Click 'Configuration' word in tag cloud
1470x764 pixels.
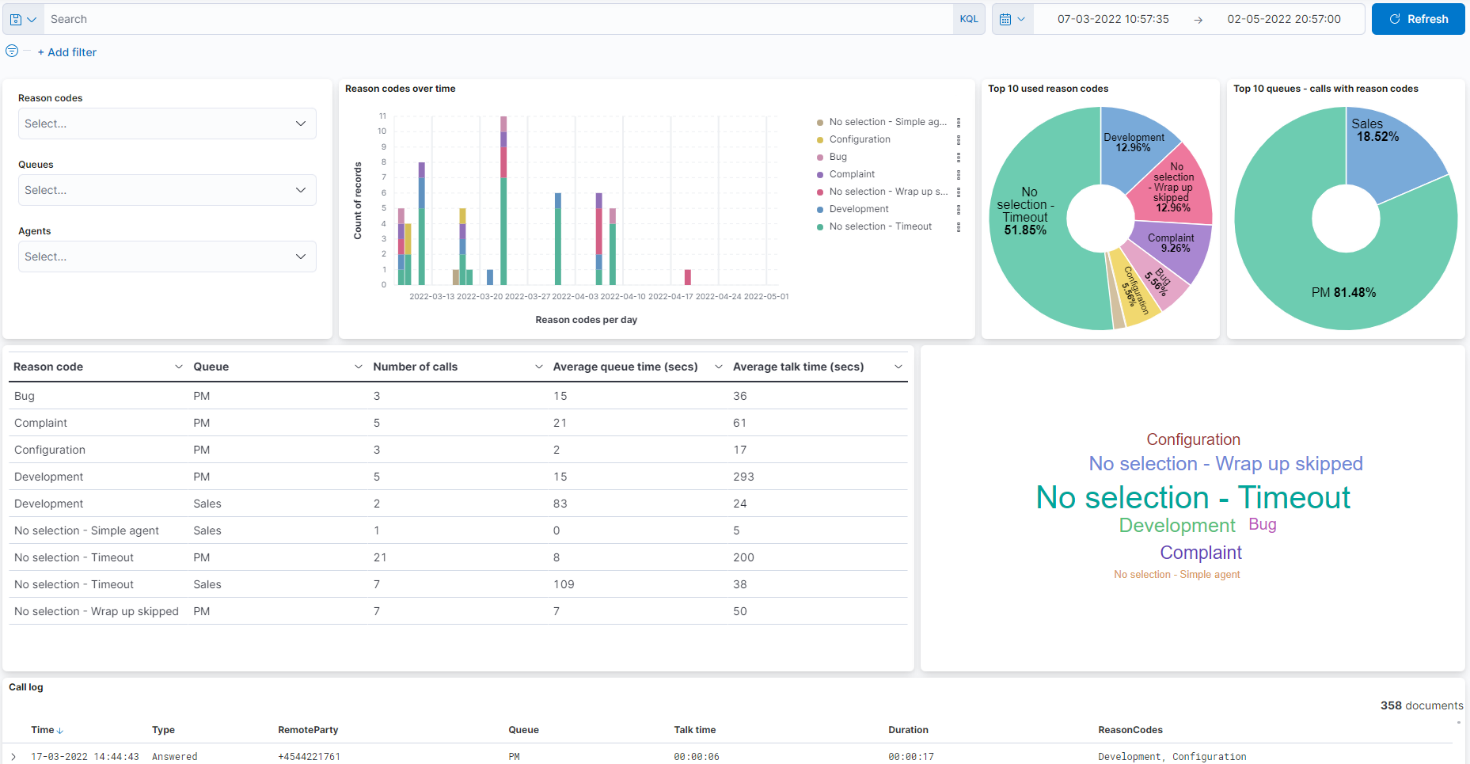point(1193,439)
